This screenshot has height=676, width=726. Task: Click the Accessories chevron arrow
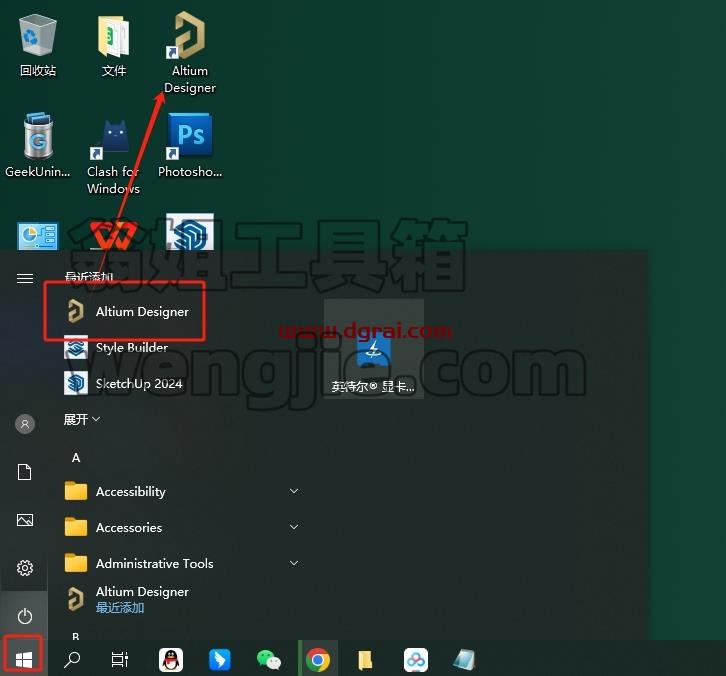click(x=294, y=527)
